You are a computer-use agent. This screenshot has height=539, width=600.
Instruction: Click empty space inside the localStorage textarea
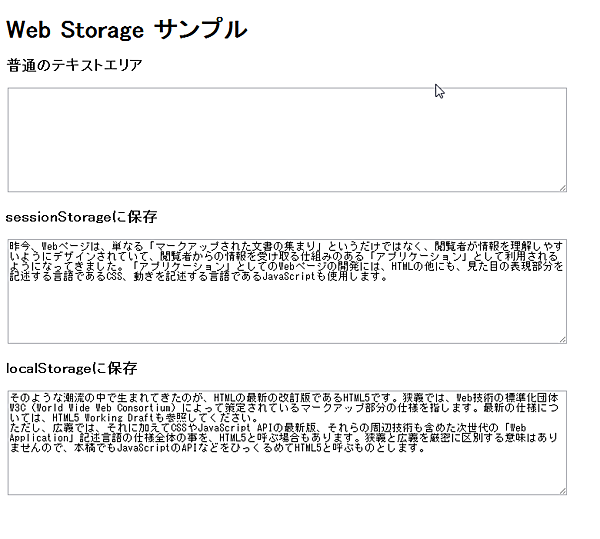[x=287, y=475]
